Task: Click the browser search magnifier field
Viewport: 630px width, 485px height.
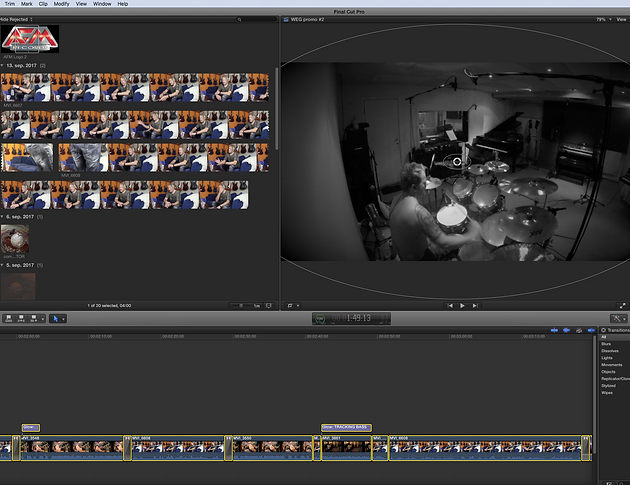Action: point(256,19)
